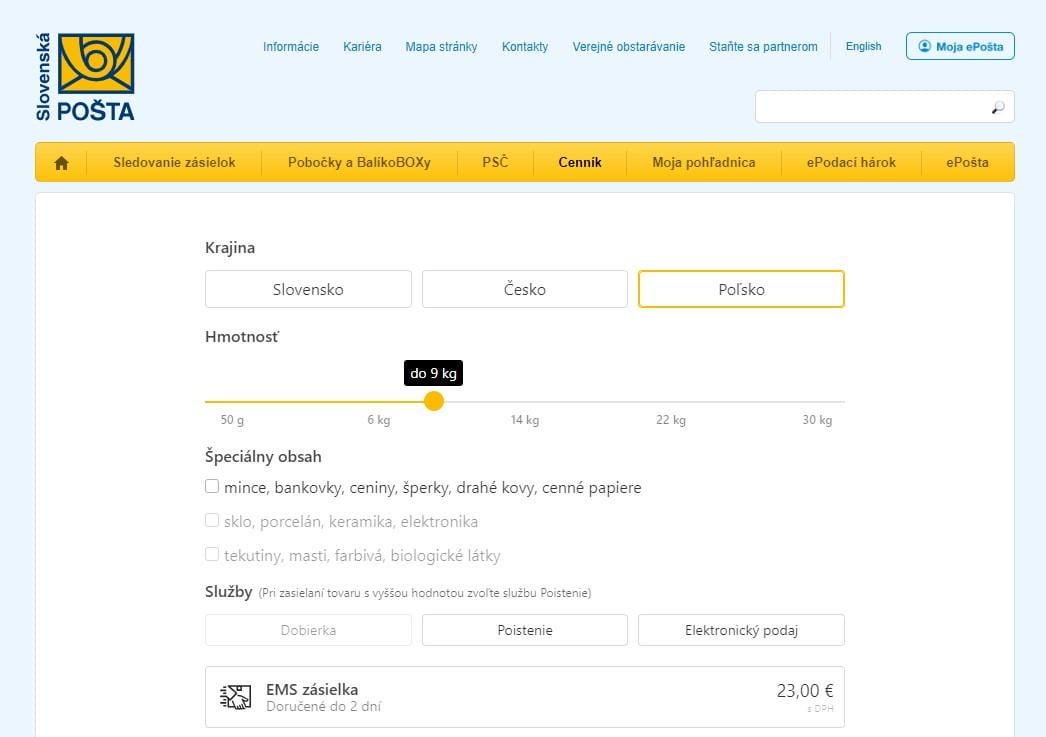Image resolution: width=1046 pixels, height=737 pixels.
Task: Navigate to Pobočky a BalíkoBOXy
Action: pos(359,162)
